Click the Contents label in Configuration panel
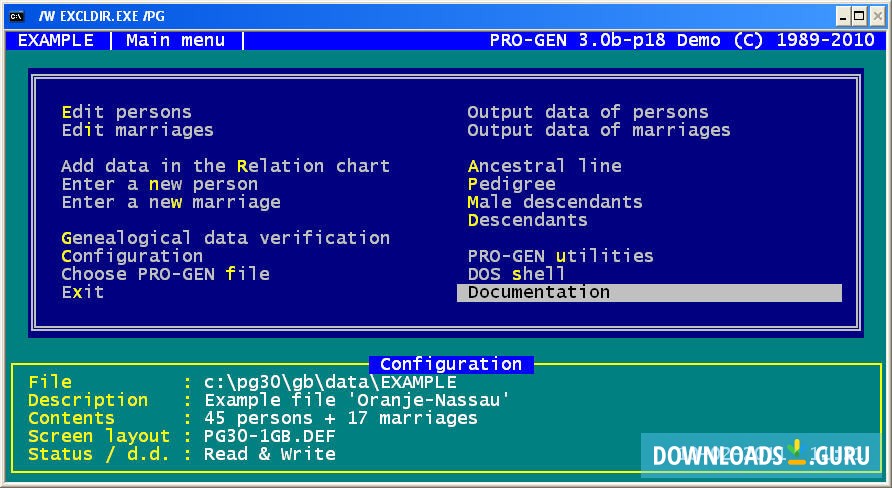Screen dimensions: 892x488 click(72, 419)
